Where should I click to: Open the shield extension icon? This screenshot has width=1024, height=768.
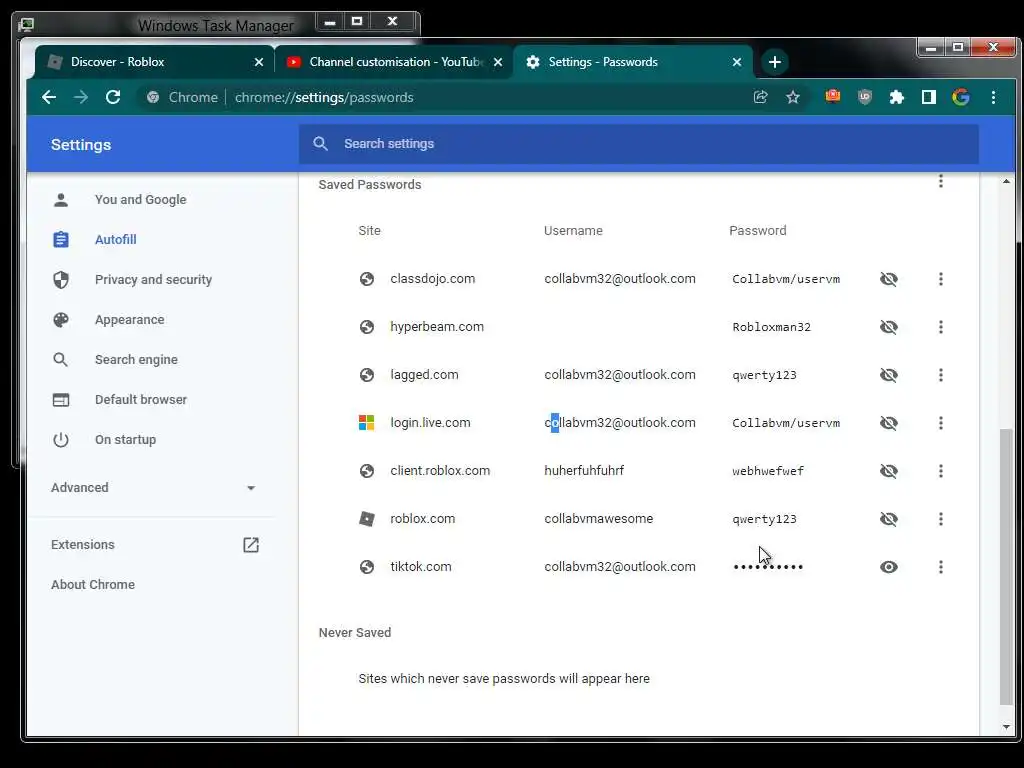(865, 97)
